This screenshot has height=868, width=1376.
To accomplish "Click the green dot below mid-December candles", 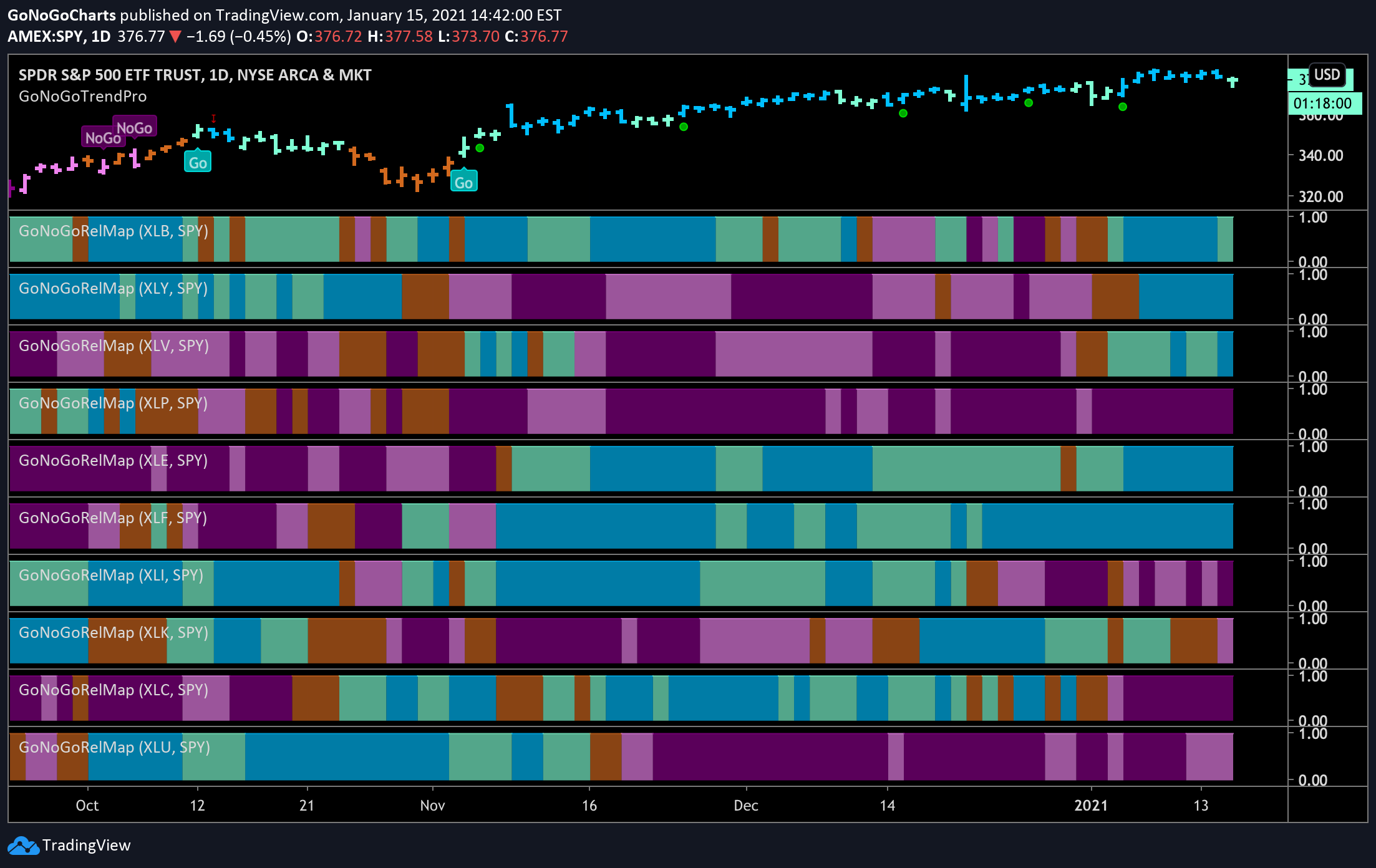I will (903, 113).
